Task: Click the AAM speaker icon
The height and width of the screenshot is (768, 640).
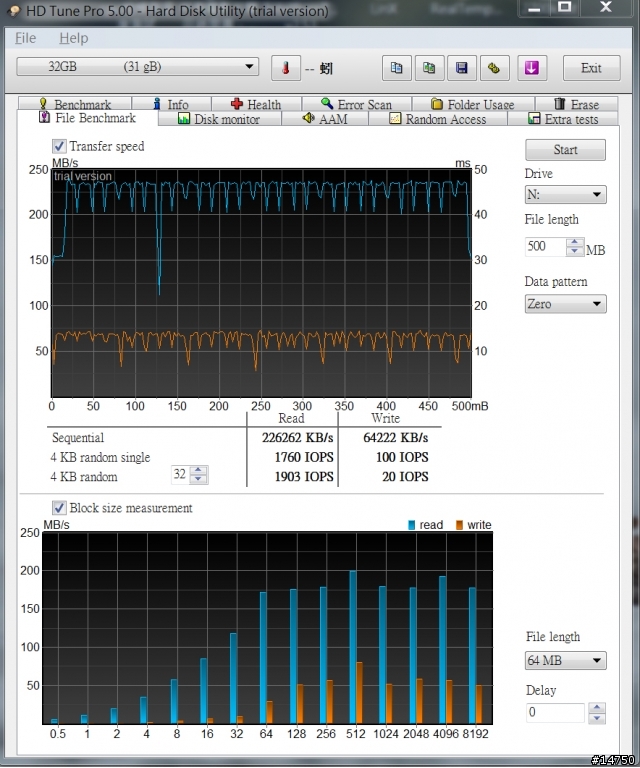Action: 308,118
